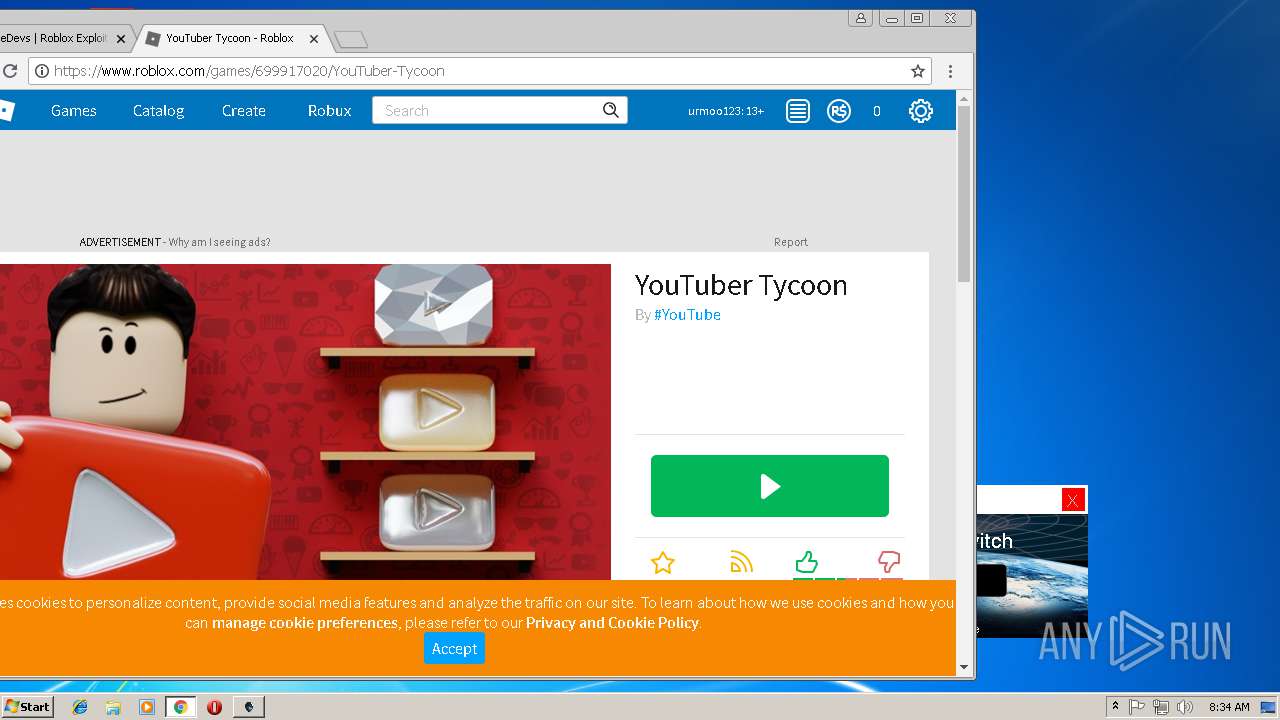Open the Robux menu
This screenshot has height=720, width=1280.
pos(329,111)
